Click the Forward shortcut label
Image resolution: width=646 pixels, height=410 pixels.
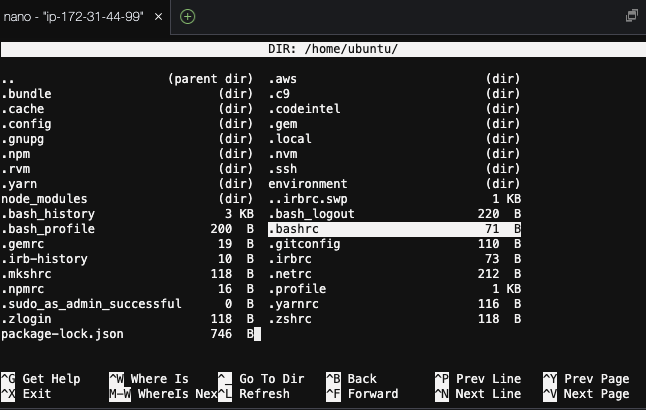(x=373, y=394)
